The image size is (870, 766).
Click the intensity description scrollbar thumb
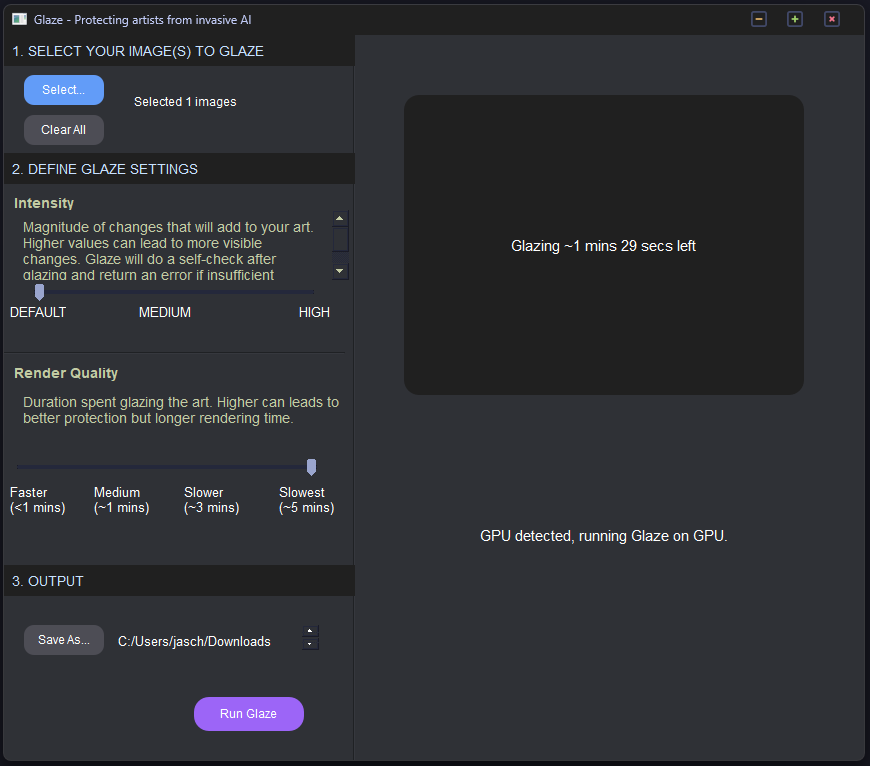coord(340,239)
